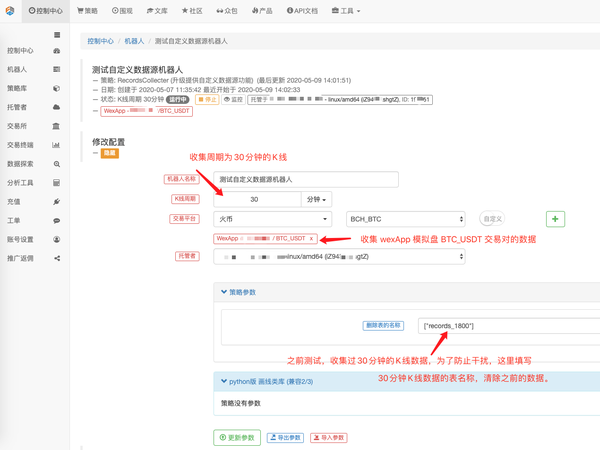The image size is (600, 450).
Task: Open 数据探索 magnifier icon in sidebar
Action: [57, 164]
